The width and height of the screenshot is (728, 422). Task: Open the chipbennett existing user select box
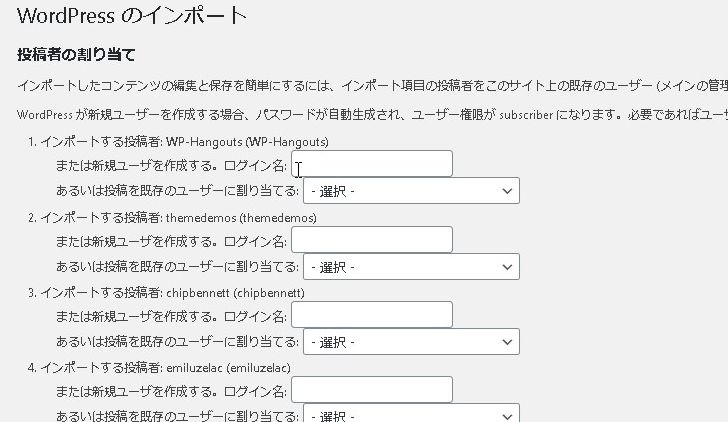pyautogui.click(x=411, y=342)
